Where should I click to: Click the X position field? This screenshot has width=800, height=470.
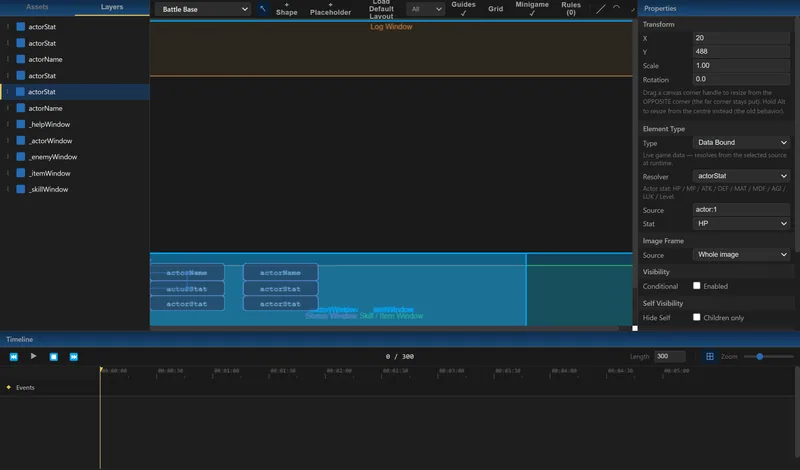click(x=741, y=38)
